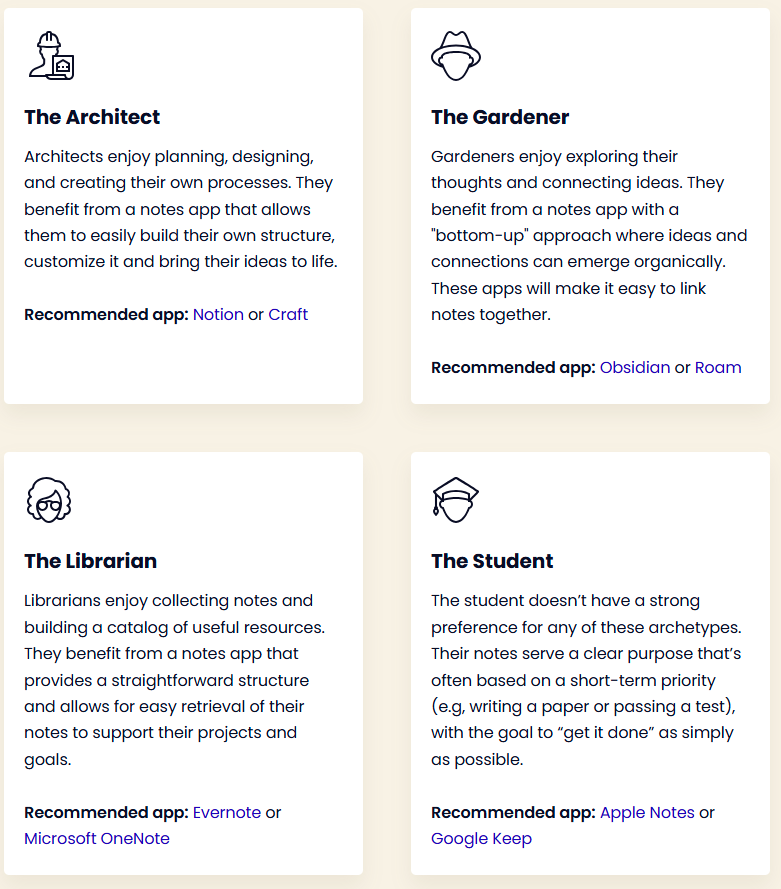
Task: Select The Architect heading
Action: [x=92, y=117]
